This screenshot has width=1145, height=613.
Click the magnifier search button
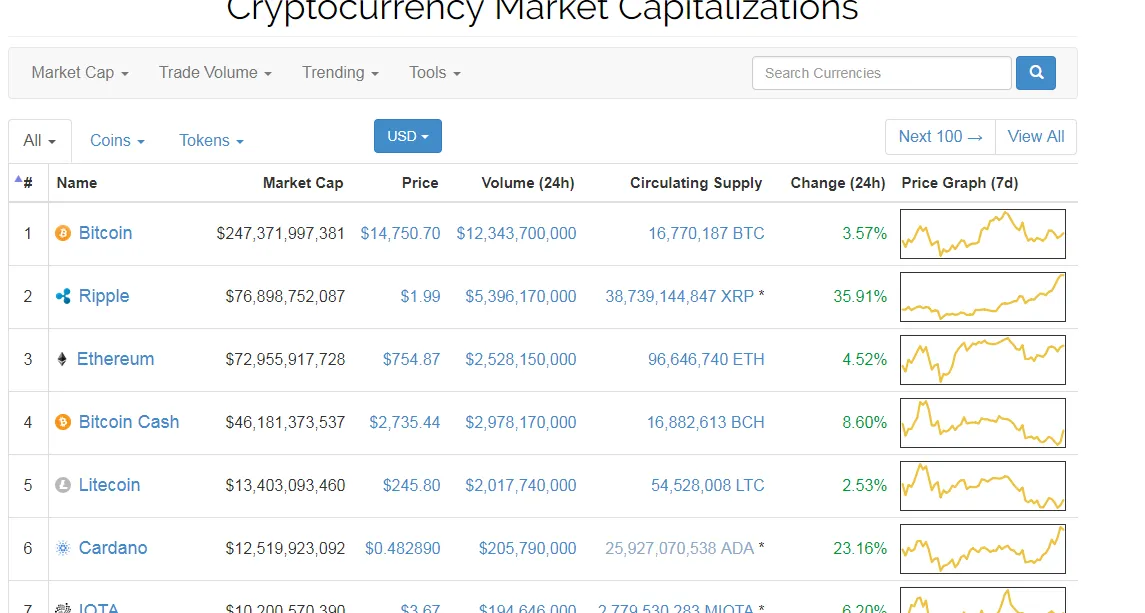(1035, 72)
